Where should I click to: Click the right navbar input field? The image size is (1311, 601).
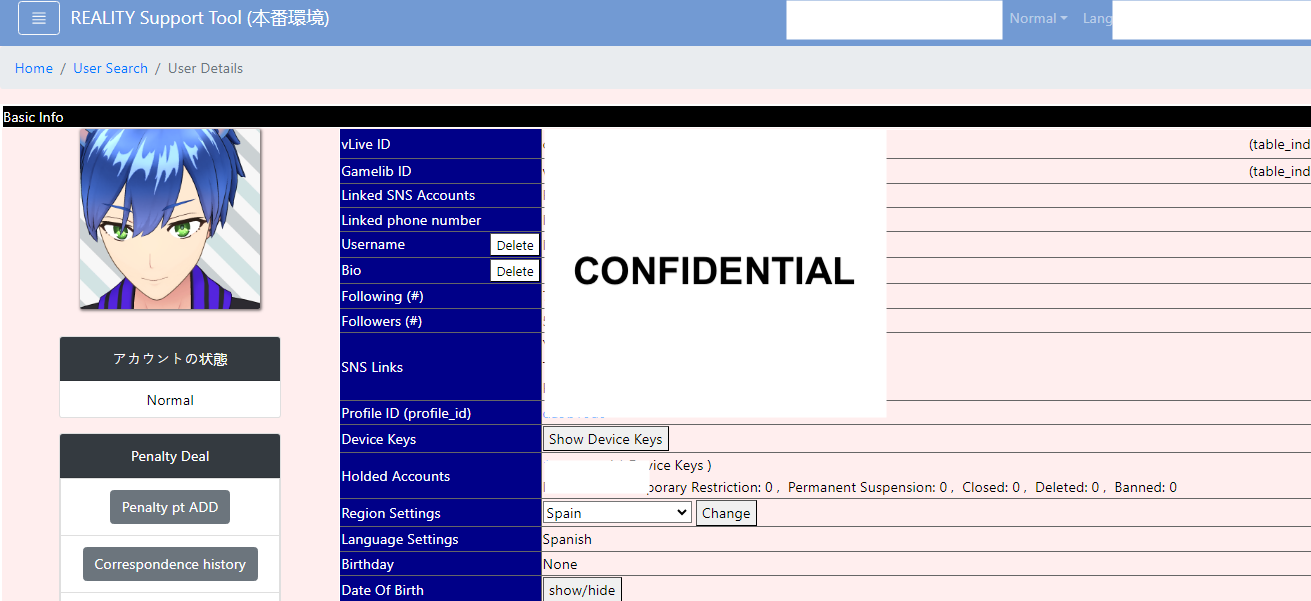[x=1211, y=20]
